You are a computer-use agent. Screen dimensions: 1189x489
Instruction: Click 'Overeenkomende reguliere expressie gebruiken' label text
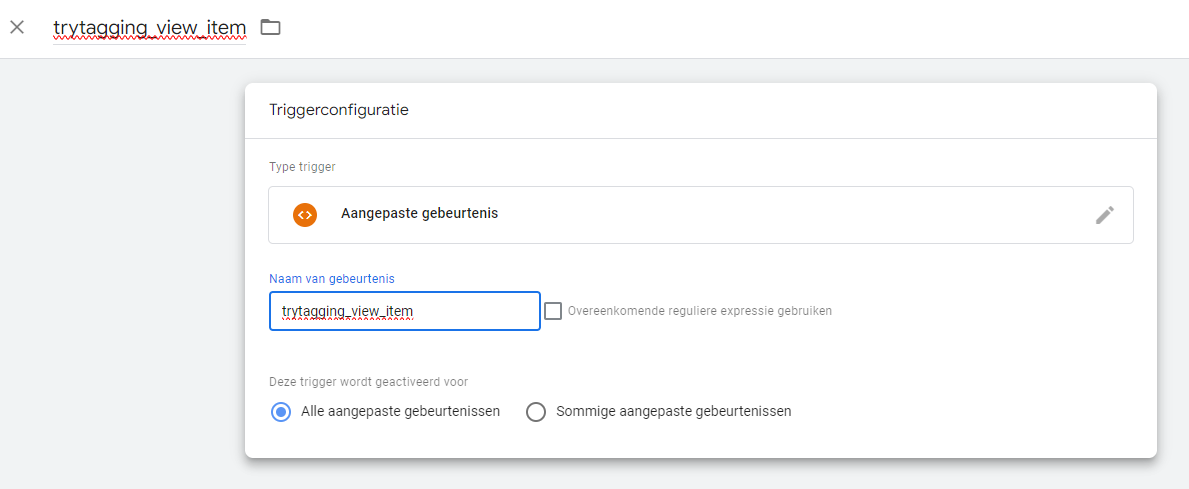click(699, 311)
